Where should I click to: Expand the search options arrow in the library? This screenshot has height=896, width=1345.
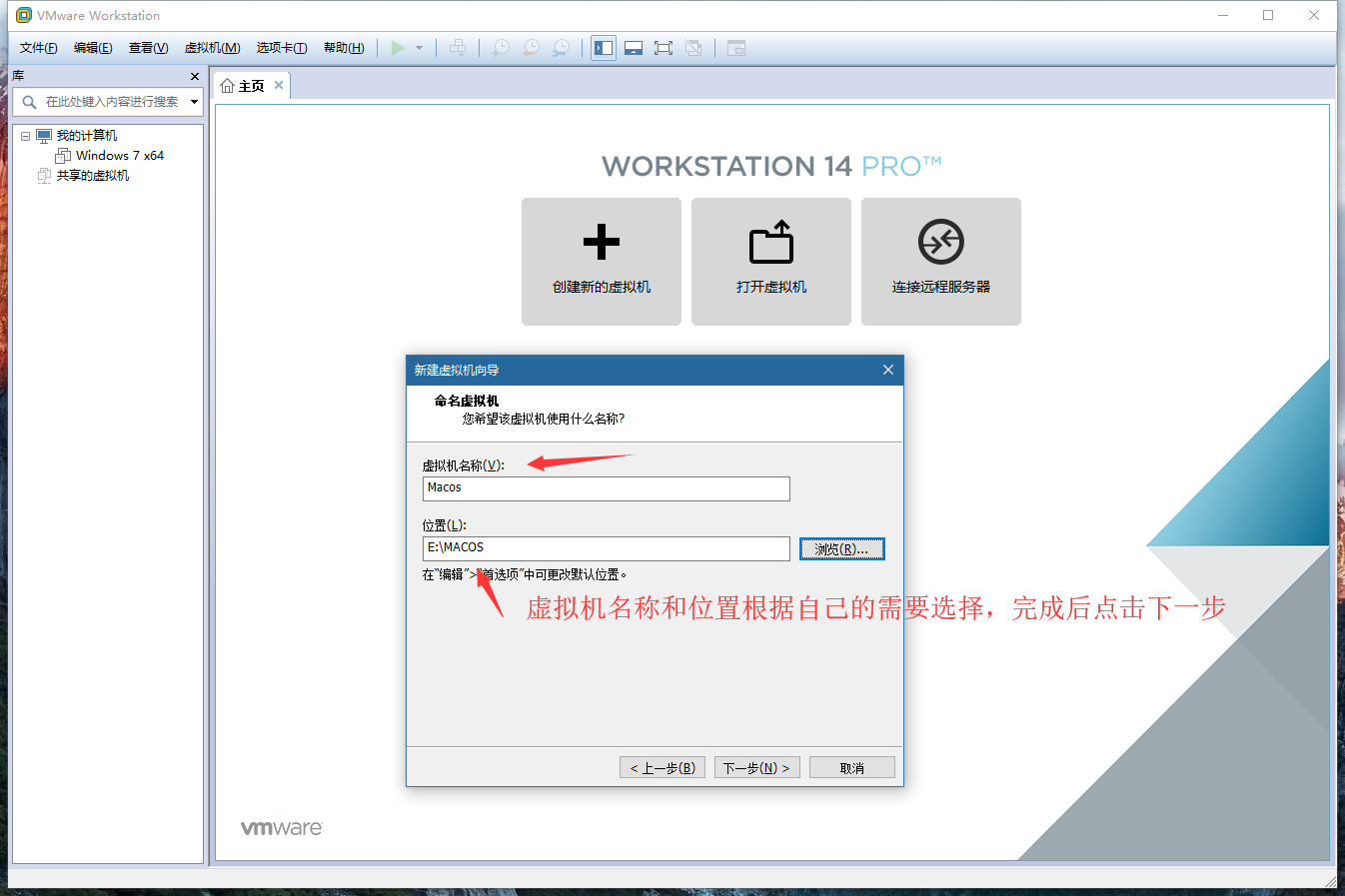coord(194,101)
